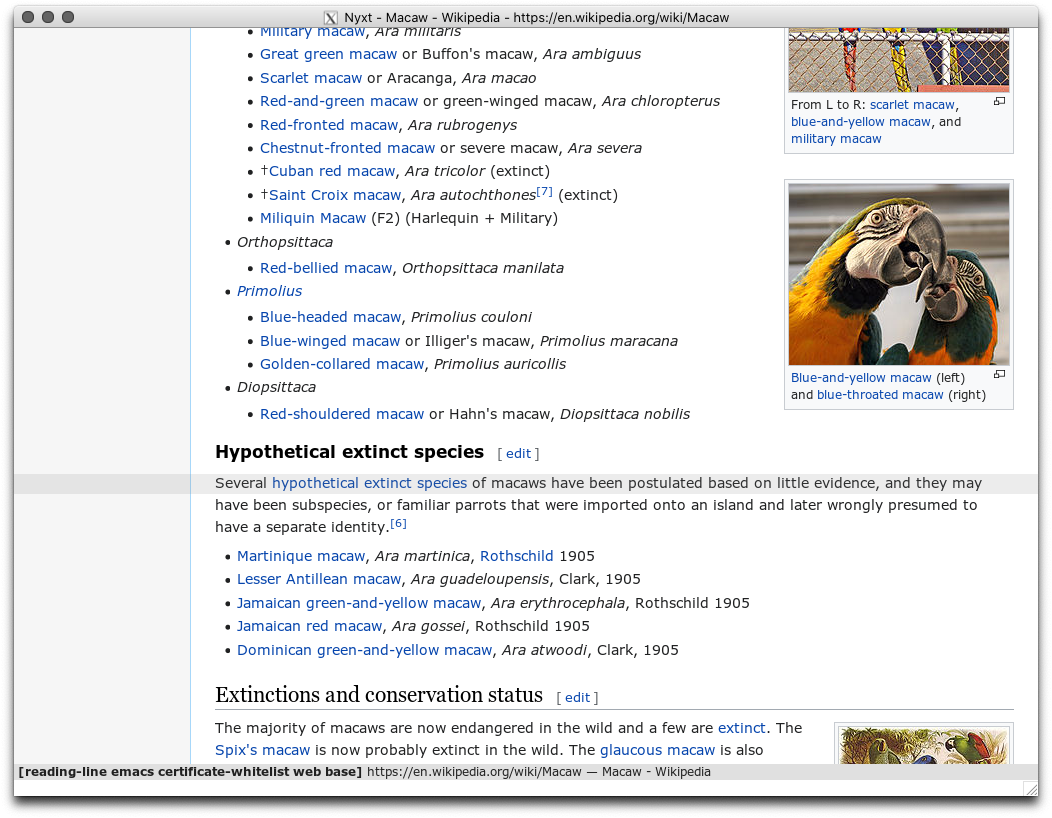Click the URL in the status bar
Image resolution: width=1052 pixels, height=818 pixels.
[474, 772]
